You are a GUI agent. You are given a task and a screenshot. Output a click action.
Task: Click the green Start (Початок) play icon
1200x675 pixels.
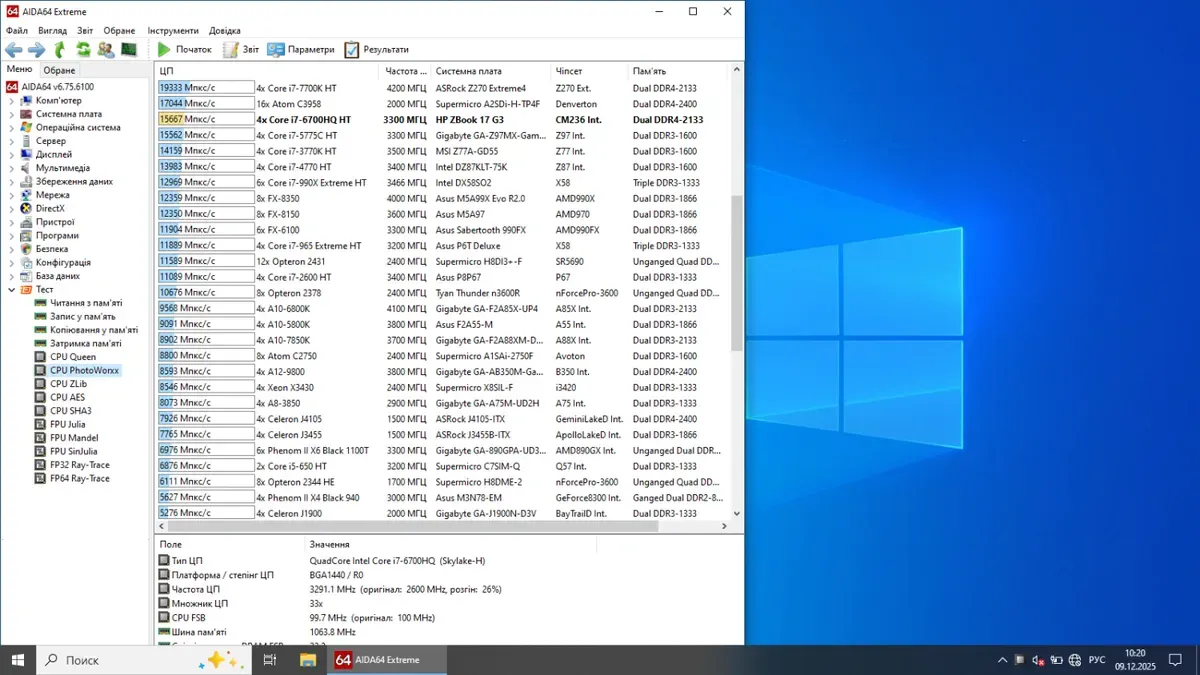tap(165, 49)
